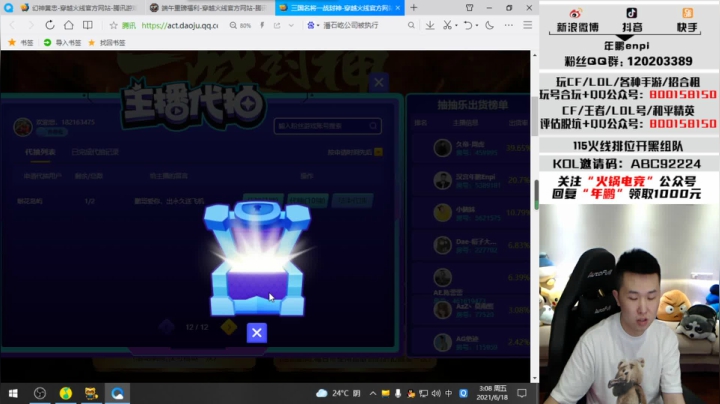This screenshot has width=720, height=404.
Task: Click the 80% zoom level indicator
Action: tap(241, 25)
